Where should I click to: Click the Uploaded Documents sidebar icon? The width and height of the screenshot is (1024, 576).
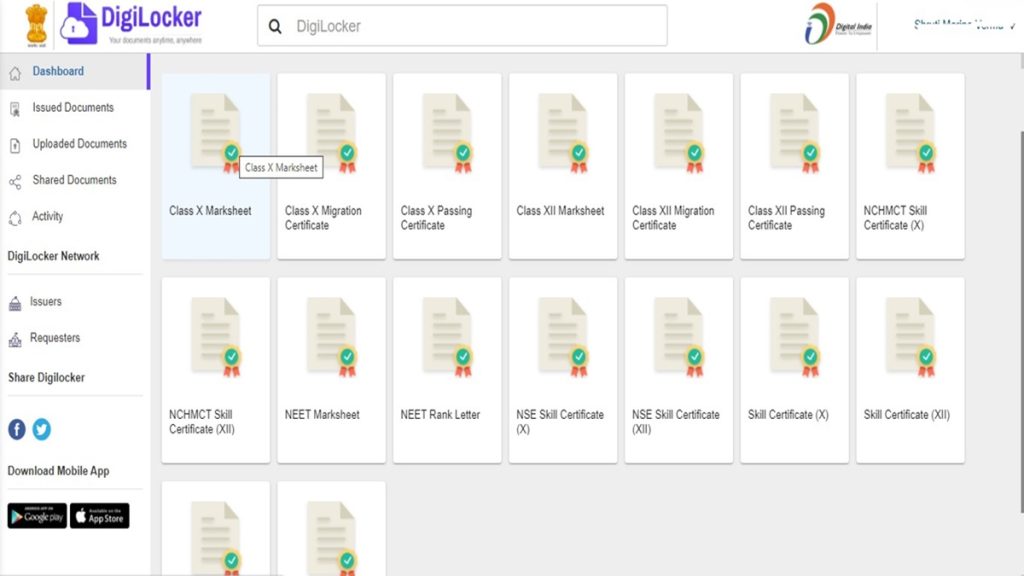coord(14,143)
